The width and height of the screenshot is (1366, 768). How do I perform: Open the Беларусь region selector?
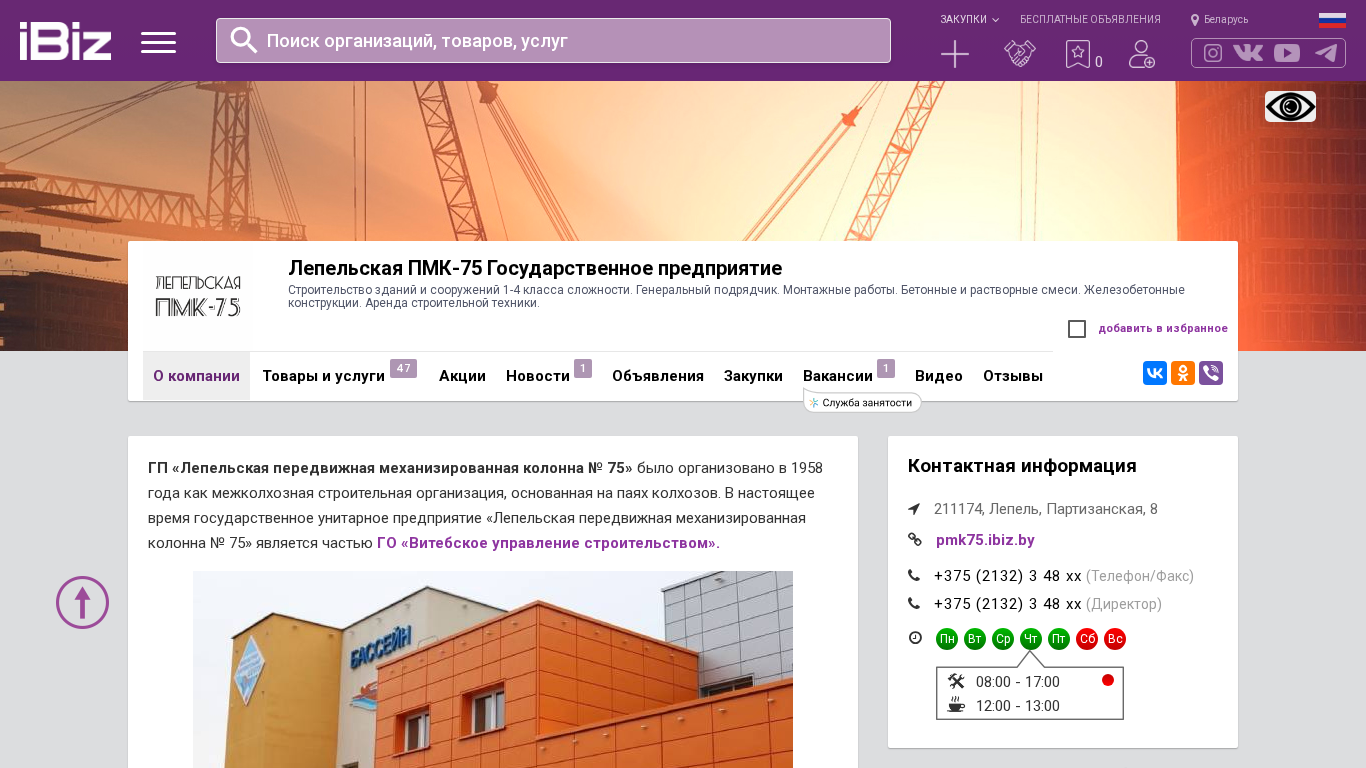pos(1219,19)
